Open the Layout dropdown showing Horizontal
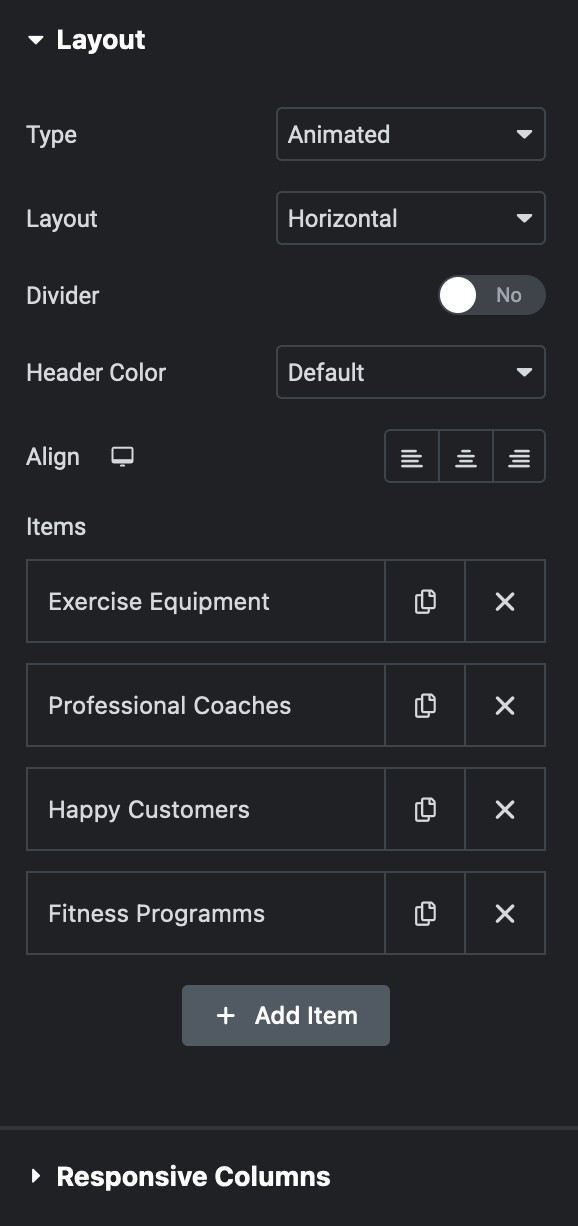 [411, 218]
